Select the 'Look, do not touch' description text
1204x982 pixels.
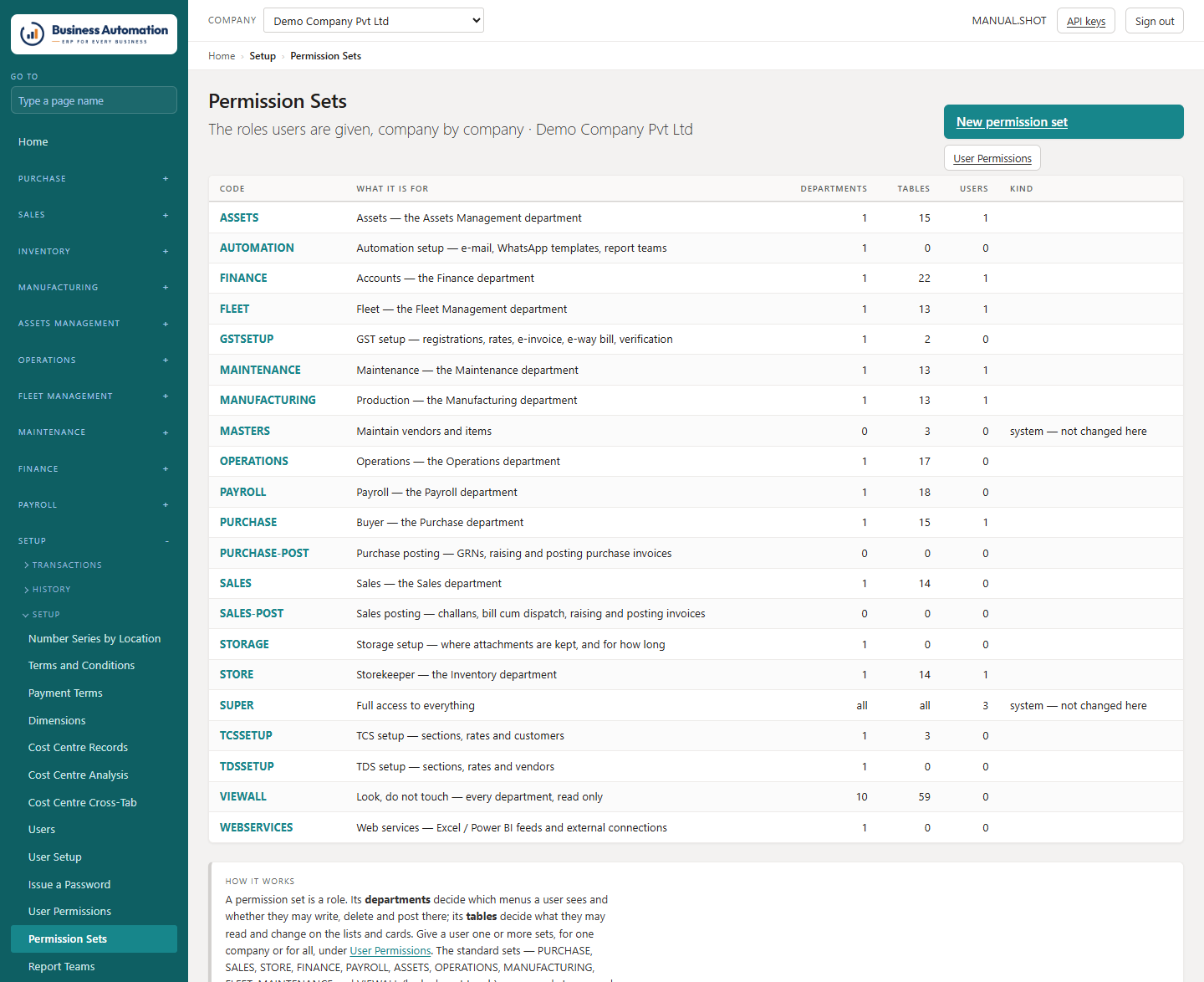pos(480,797)
